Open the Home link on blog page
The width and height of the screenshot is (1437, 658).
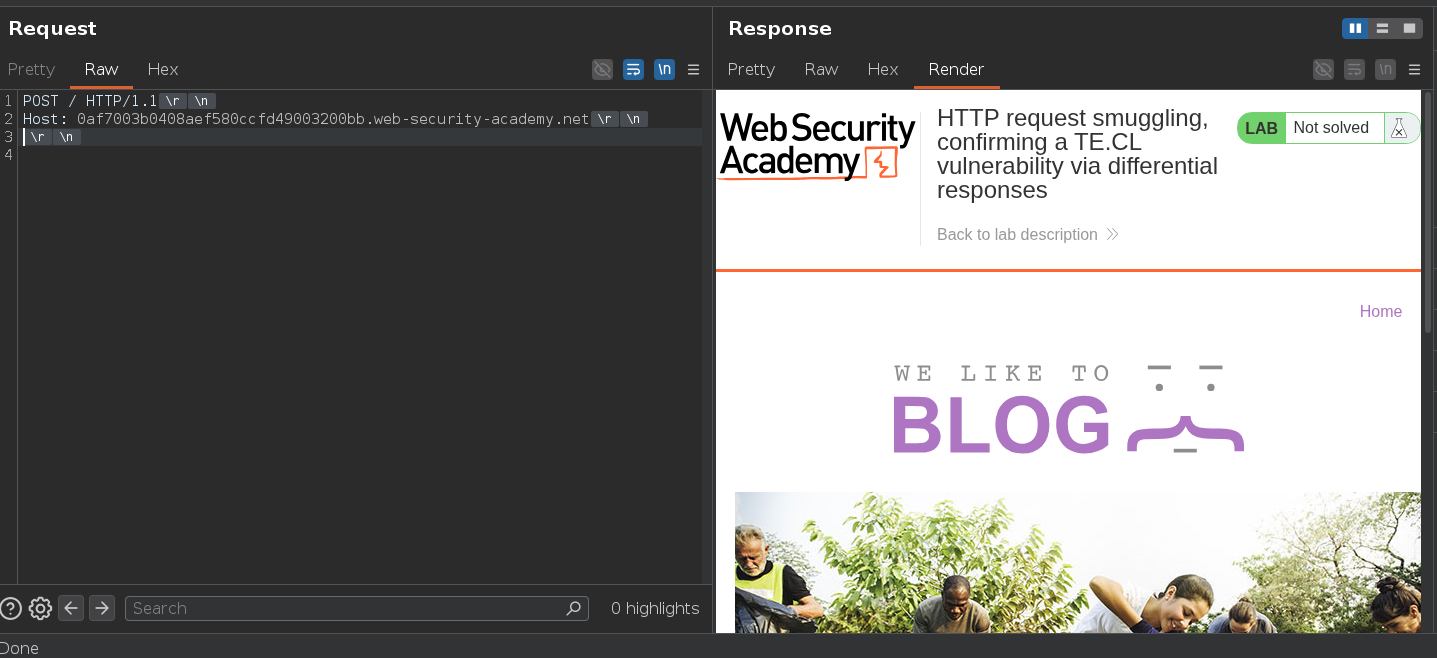[1380, 311]
